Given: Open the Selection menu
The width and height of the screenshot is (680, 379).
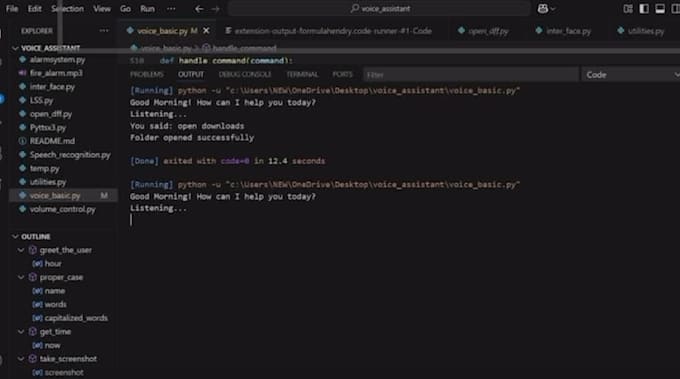Looking at the screenshot, I should click(68, 9).
